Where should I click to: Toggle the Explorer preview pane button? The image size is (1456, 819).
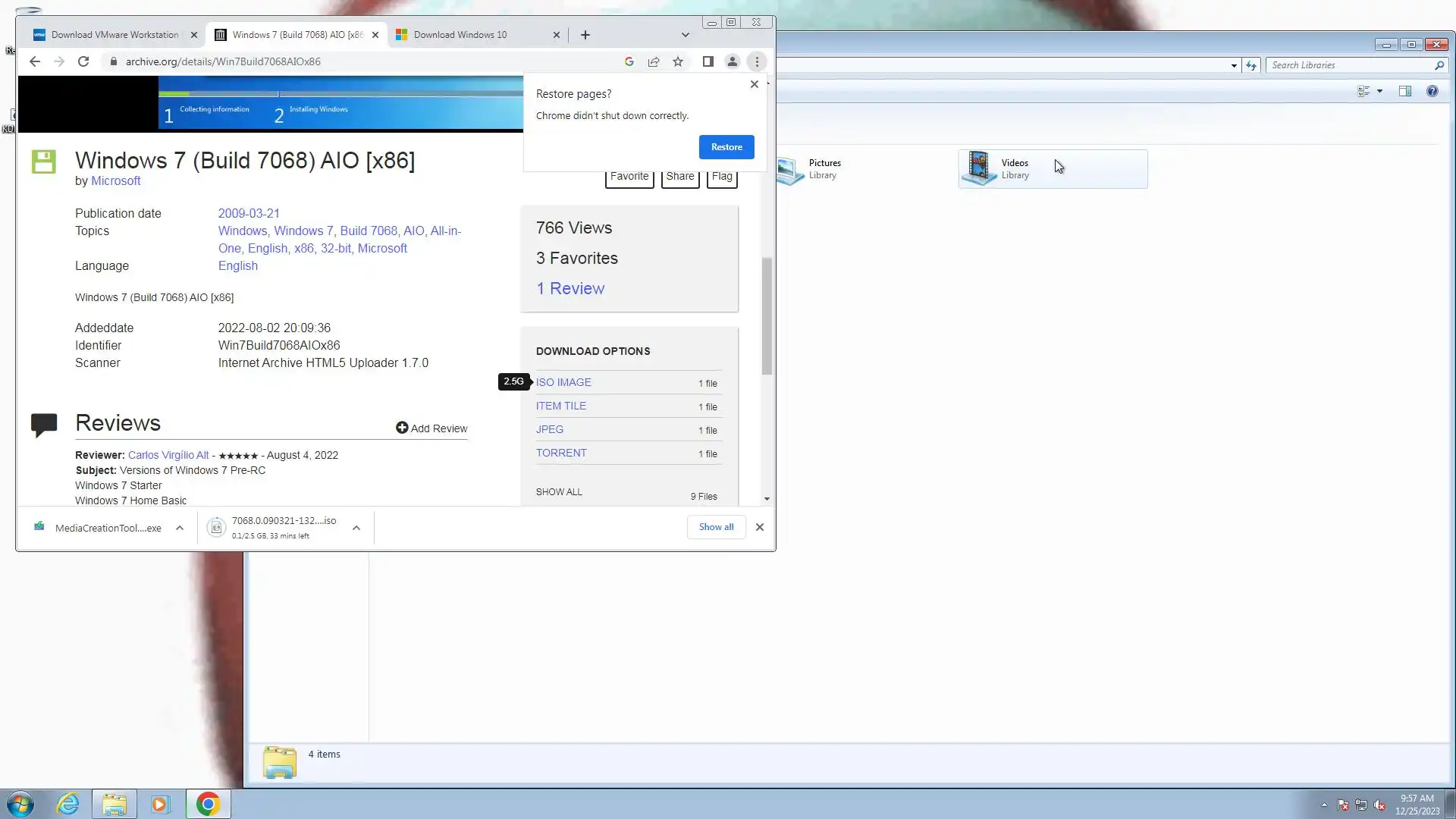point(1404,91)
